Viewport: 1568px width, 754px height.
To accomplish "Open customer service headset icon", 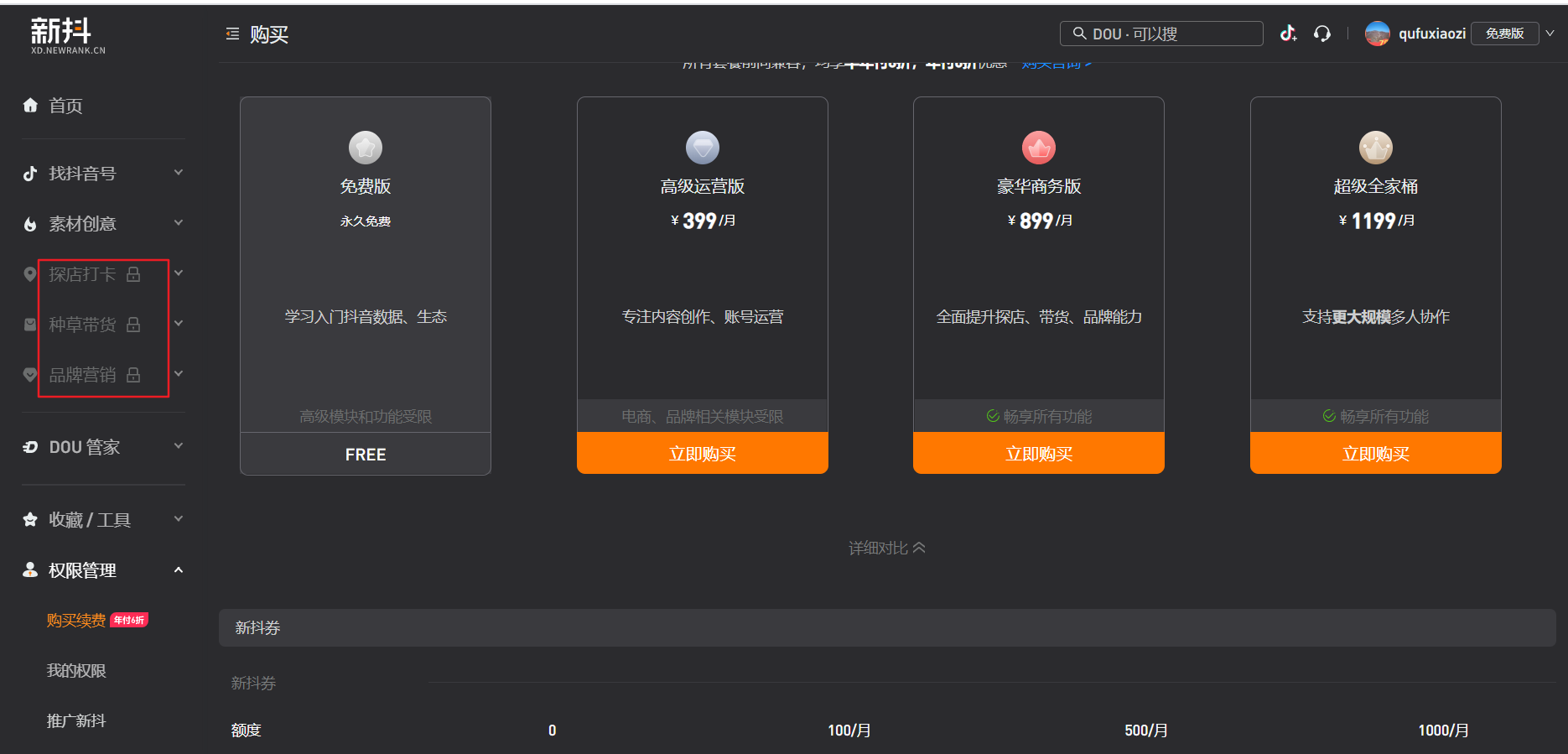I will coord(1322,34).
